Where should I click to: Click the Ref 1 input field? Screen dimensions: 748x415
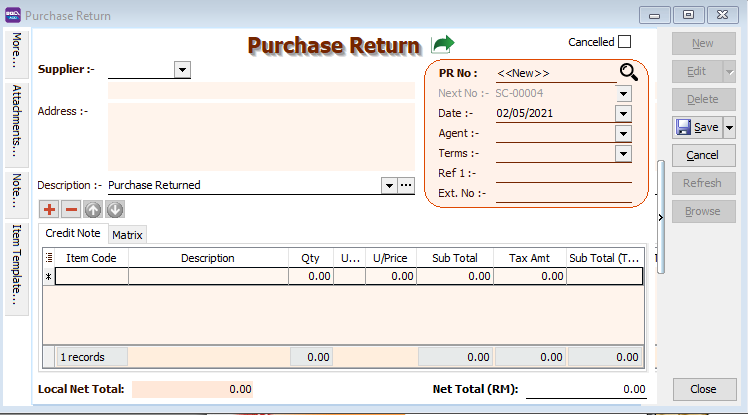tap(563, 173)
